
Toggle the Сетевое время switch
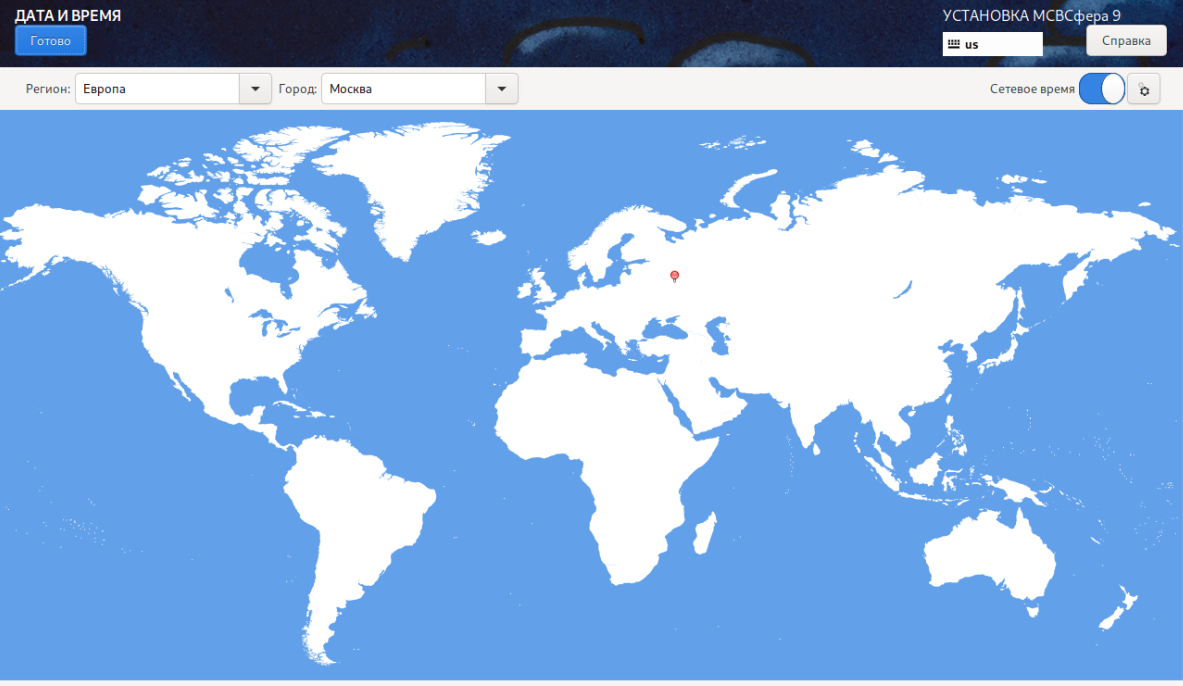pyautogui.click(x=1101, y=89)
